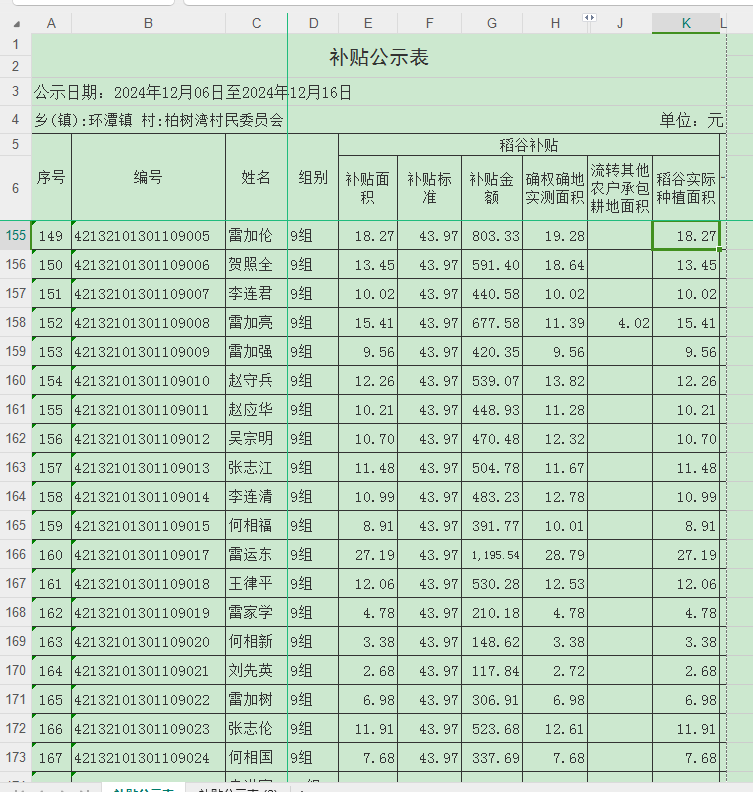The height and width of the screenshot is (792, 753).
Task: Click the 稻谷补贴 merged header cell
Action: (x=529, y=145)
